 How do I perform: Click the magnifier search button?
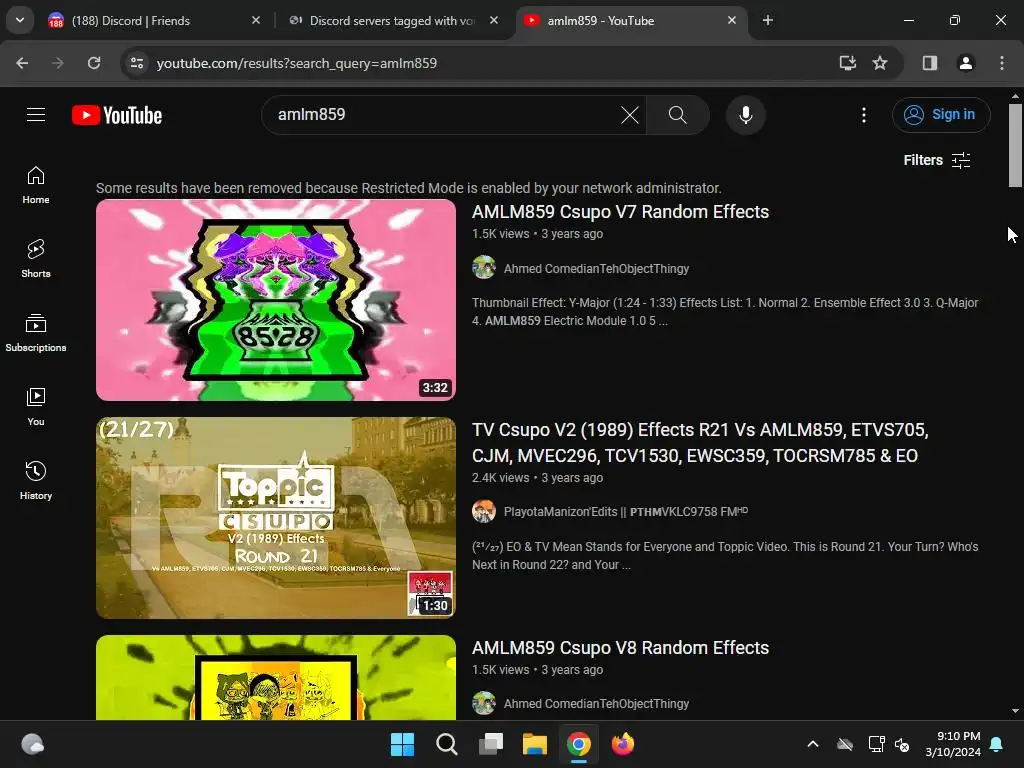coord(678,115)
